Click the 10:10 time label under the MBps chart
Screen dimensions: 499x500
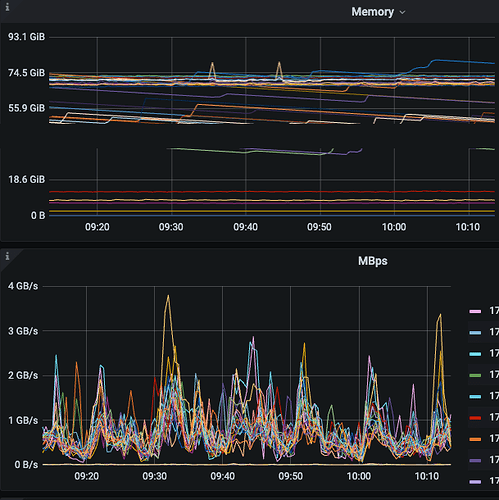[x=427, y=476]
